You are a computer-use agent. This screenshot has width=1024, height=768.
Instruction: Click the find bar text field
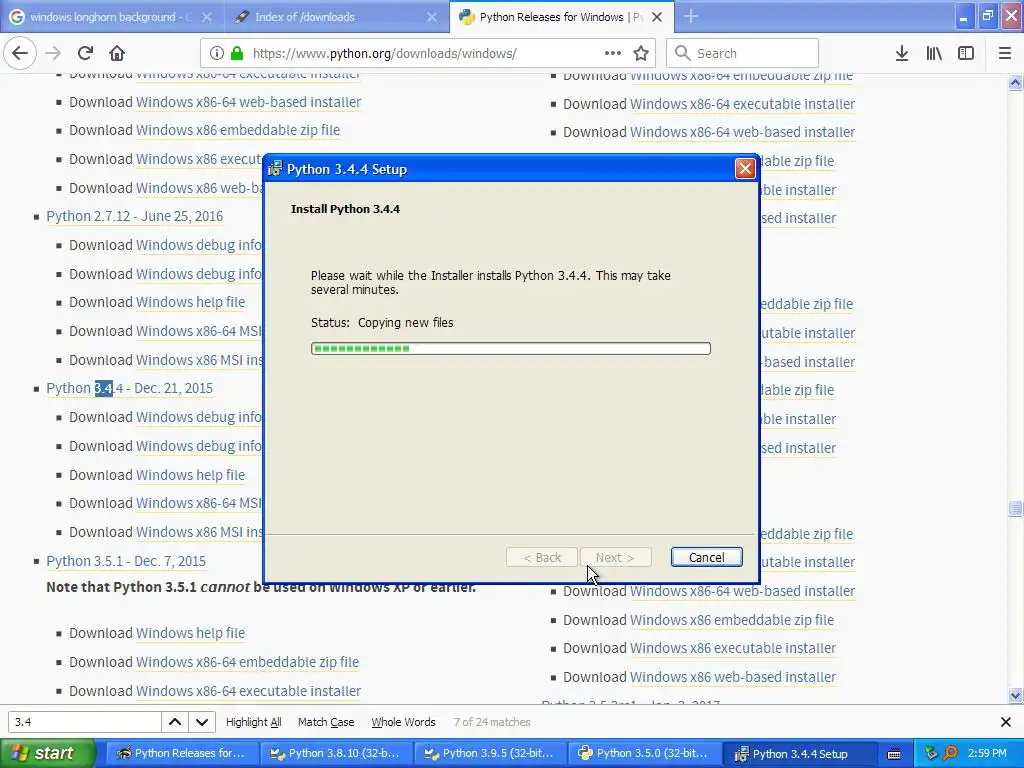(84, 722)
